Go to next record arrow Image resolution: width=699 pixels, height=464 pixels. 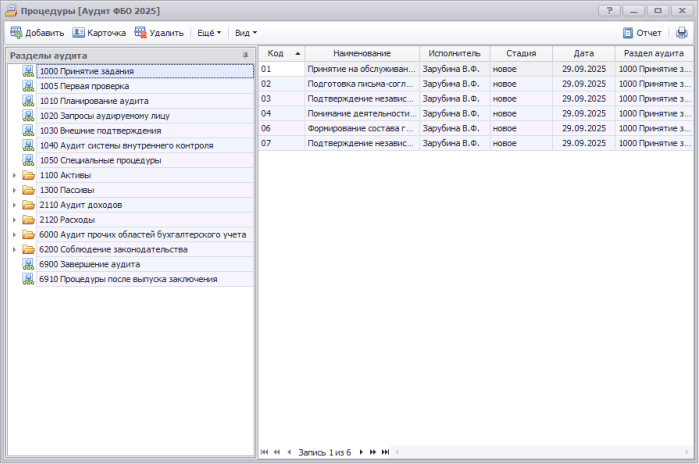(361, 453)
